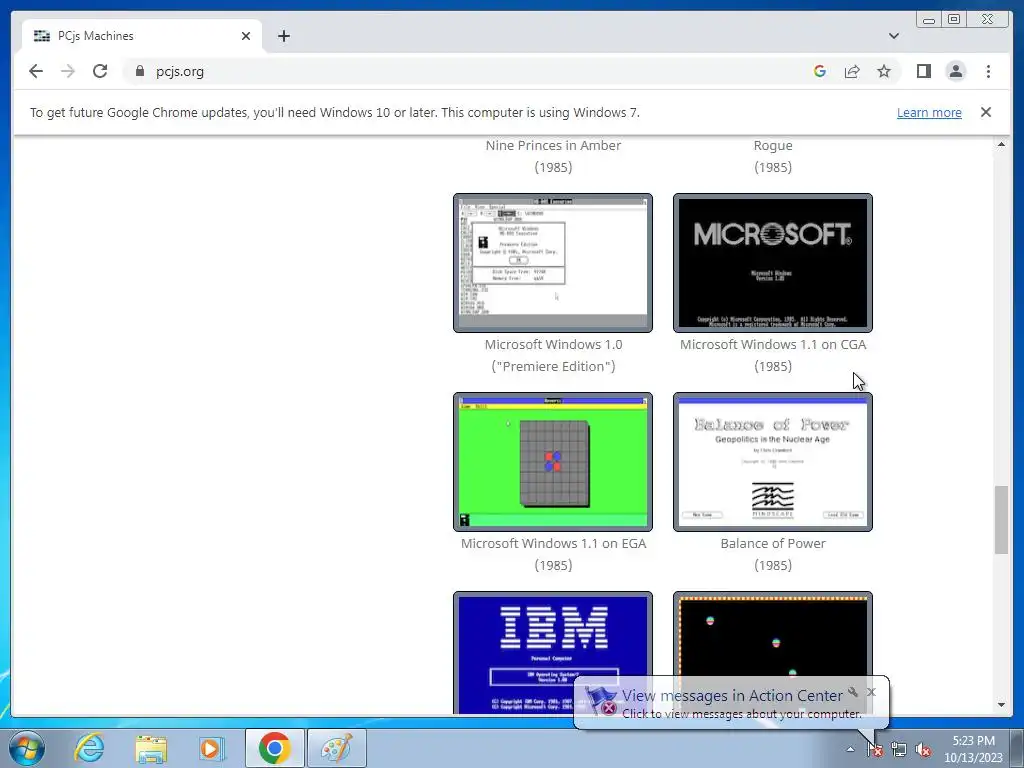Go back to the previous page
Screen dimensions: 1024x768
click(x=36, y=71)
